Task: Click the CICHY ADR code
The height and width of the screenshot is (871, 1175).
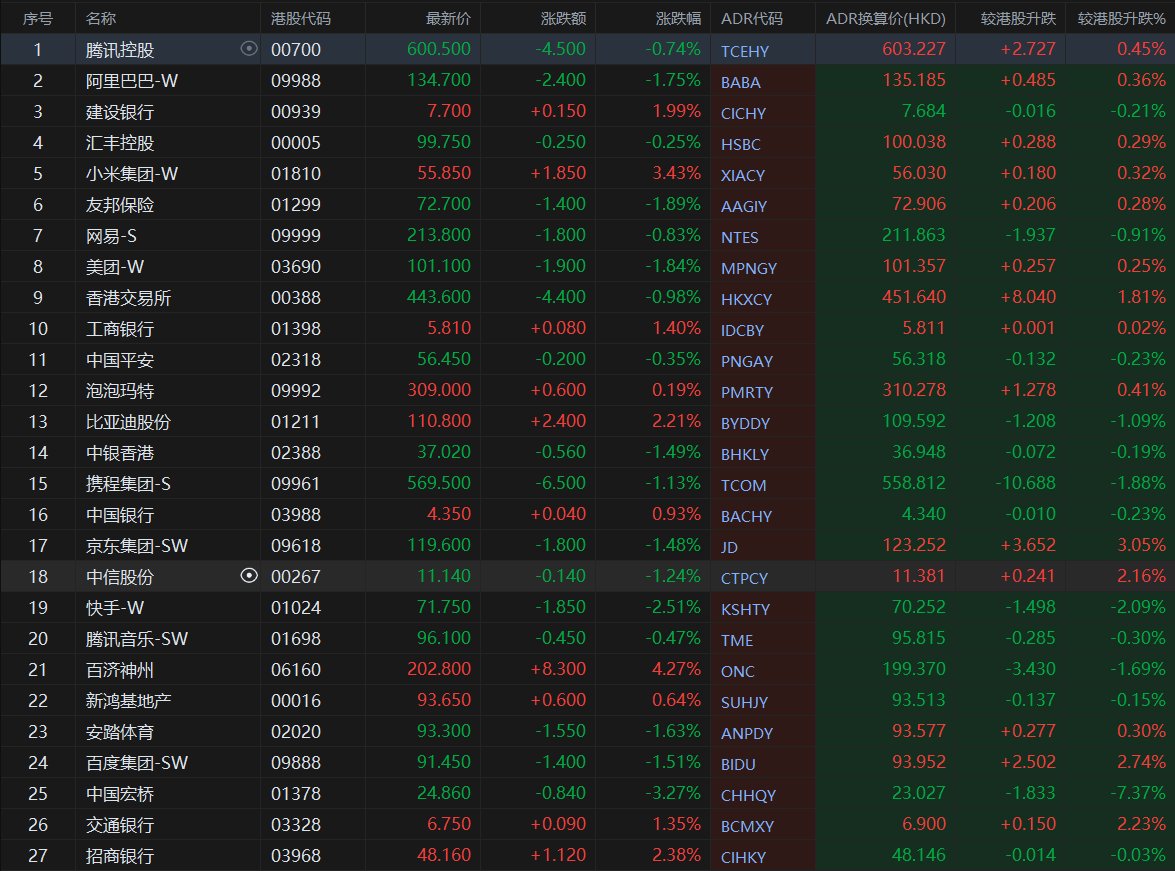Action: (x=743, y=113)
